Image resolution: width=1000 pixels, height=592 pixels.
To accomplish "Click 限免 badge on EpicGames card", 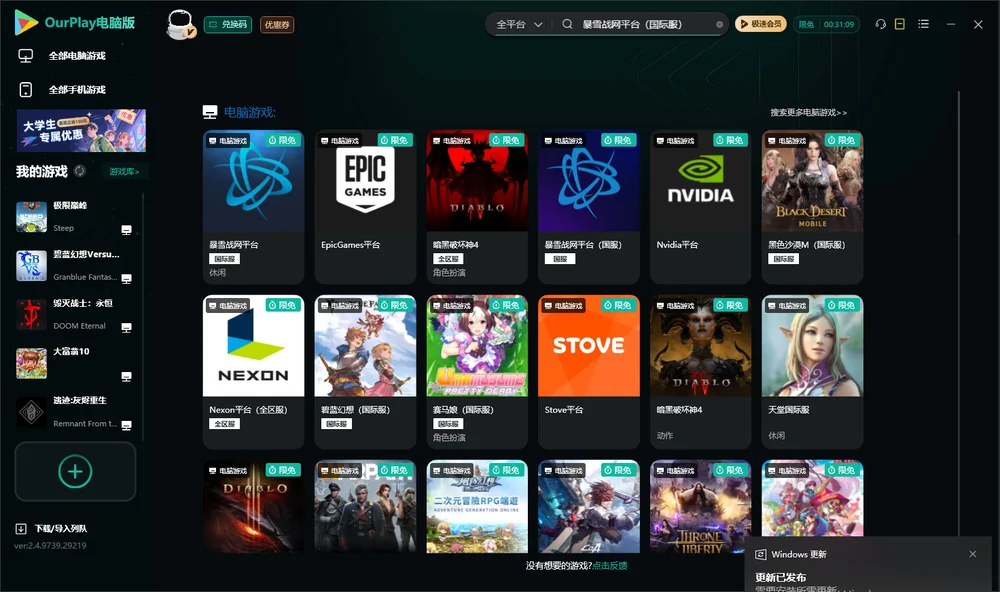I will (395, 140).
